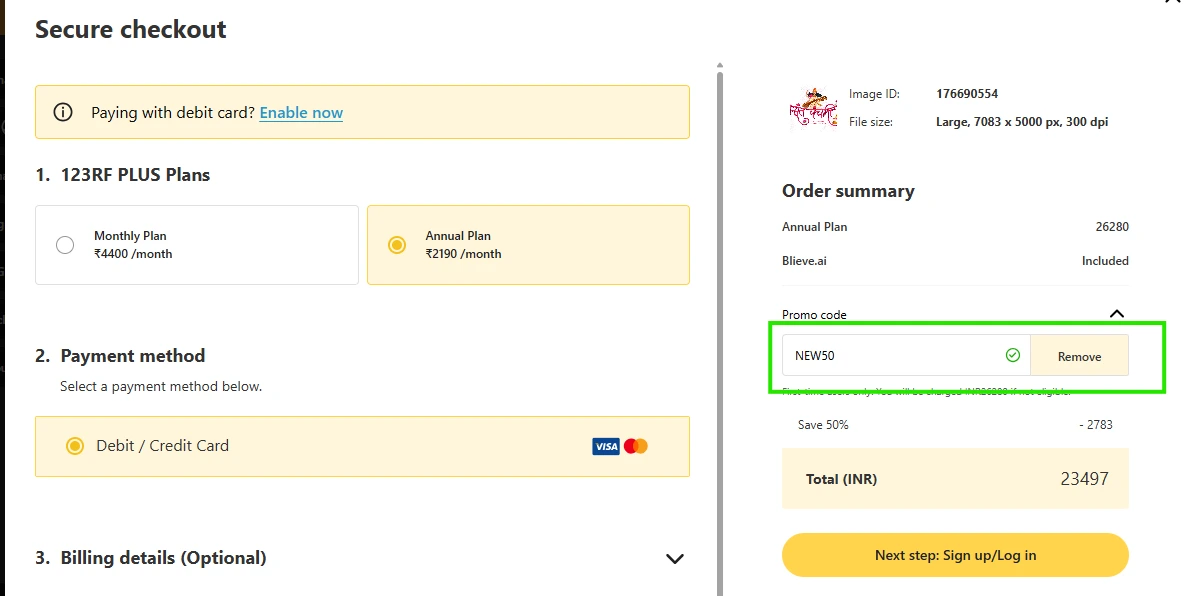Click the Mastercard payment icon
This screenshot has height=596, width=1184.
[x=634, y=446]
